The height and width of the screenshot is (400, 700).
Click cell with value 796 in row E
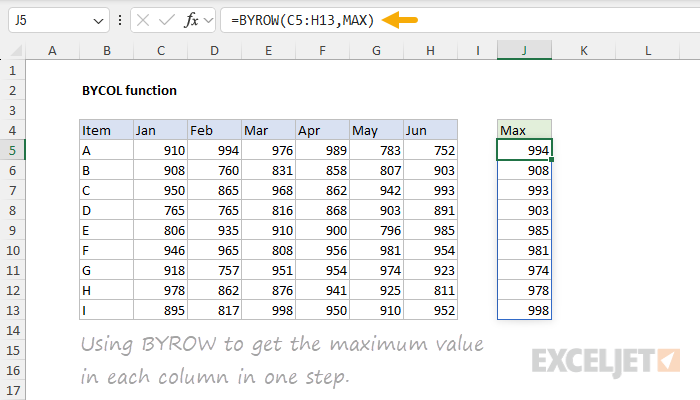[376, 230]
